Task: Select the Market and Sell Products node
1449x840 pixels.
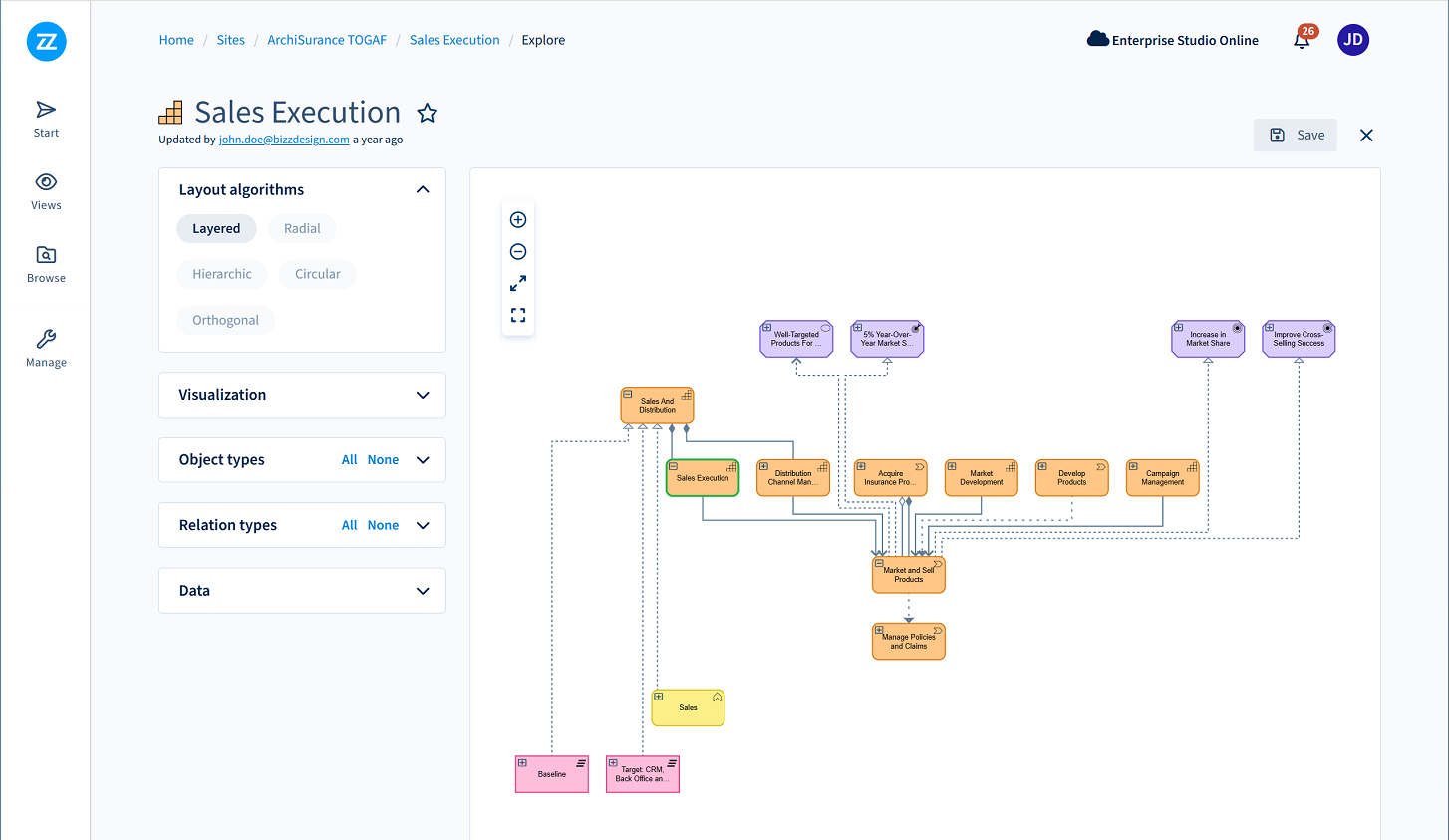Action: coord(908,576)
